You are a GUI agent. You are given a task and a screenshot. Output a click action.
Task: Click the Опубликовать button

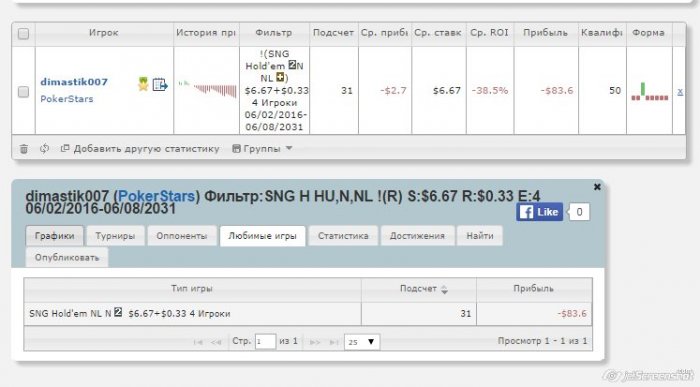coord(67,258)
